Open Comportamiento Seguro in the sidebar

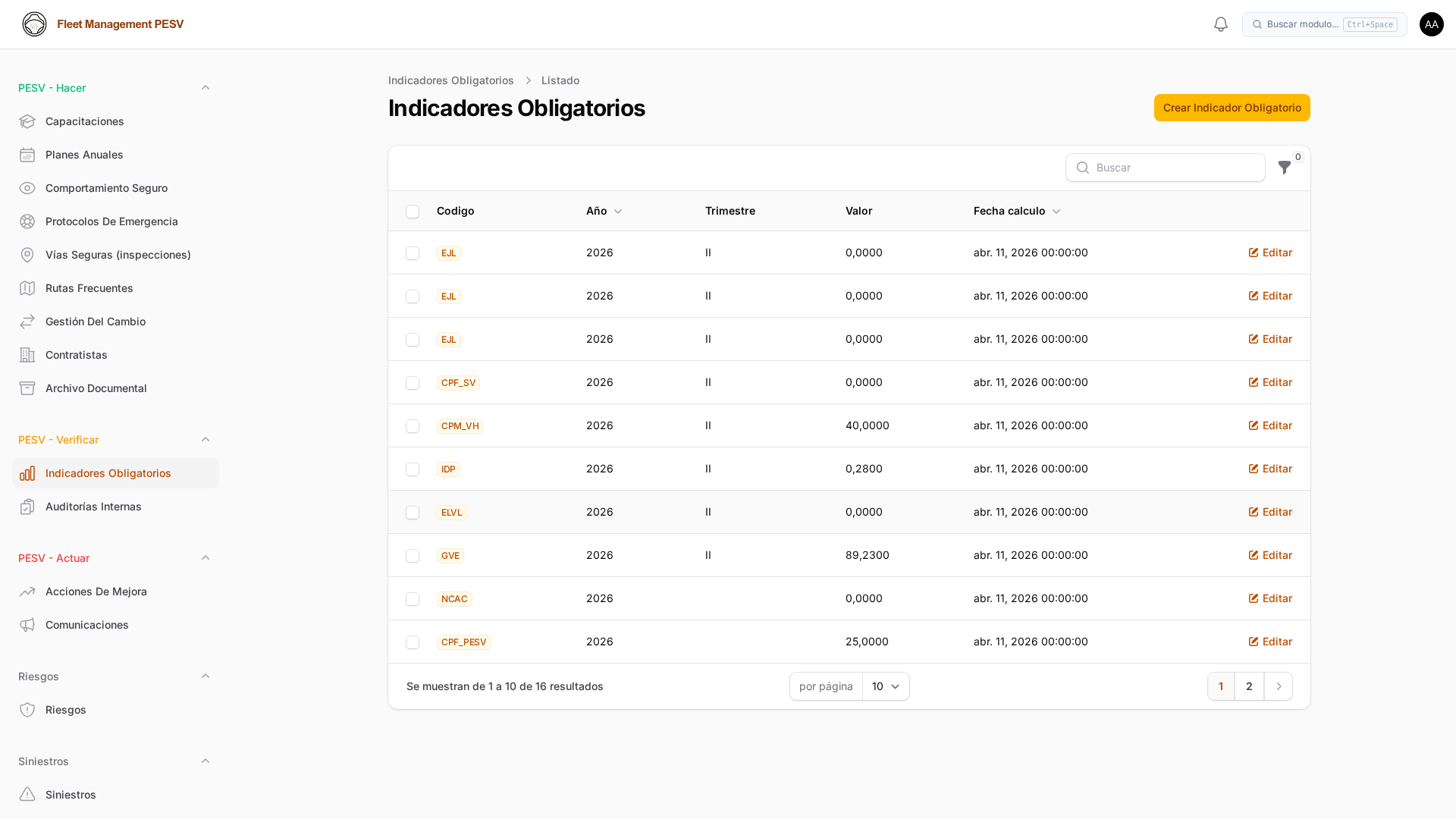click(x=115, y=188)
